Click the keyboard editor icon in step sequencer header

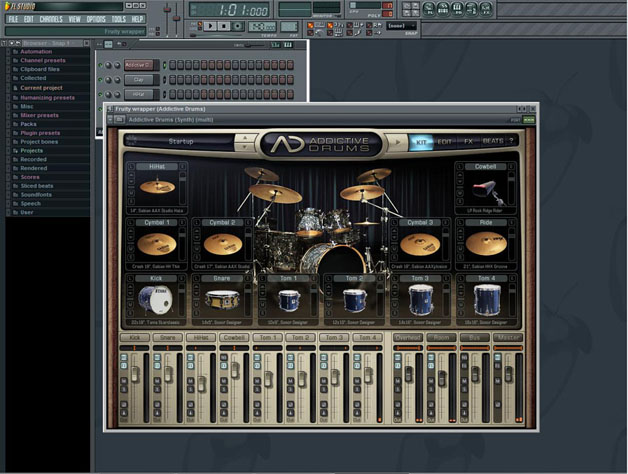point(288,44)
